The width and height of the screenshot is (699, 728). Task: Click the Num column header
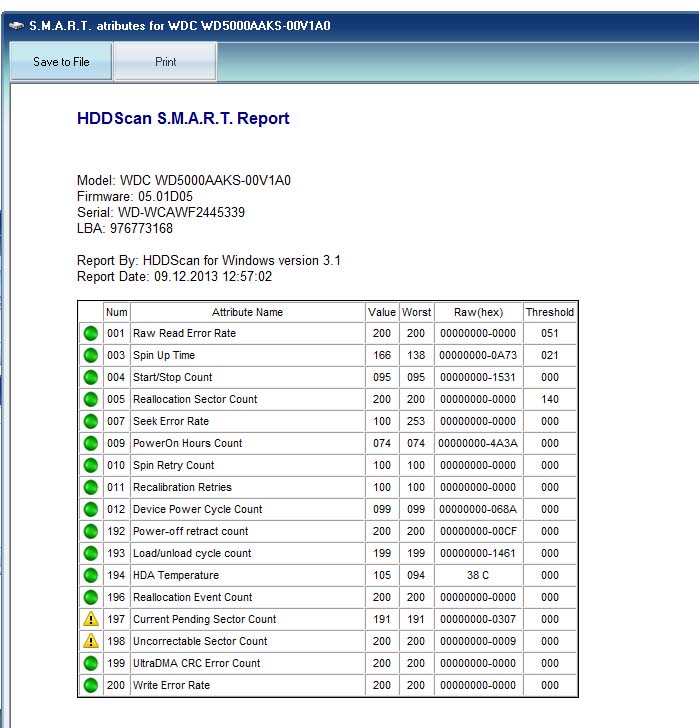(116, 312)
